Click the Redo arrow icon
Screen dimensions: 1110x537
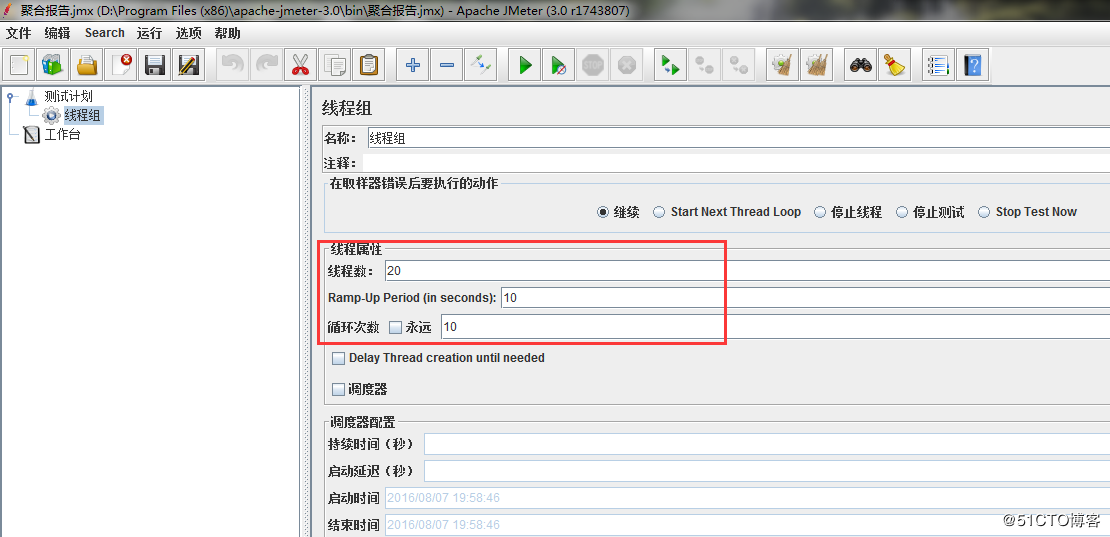tap(265, 66)
